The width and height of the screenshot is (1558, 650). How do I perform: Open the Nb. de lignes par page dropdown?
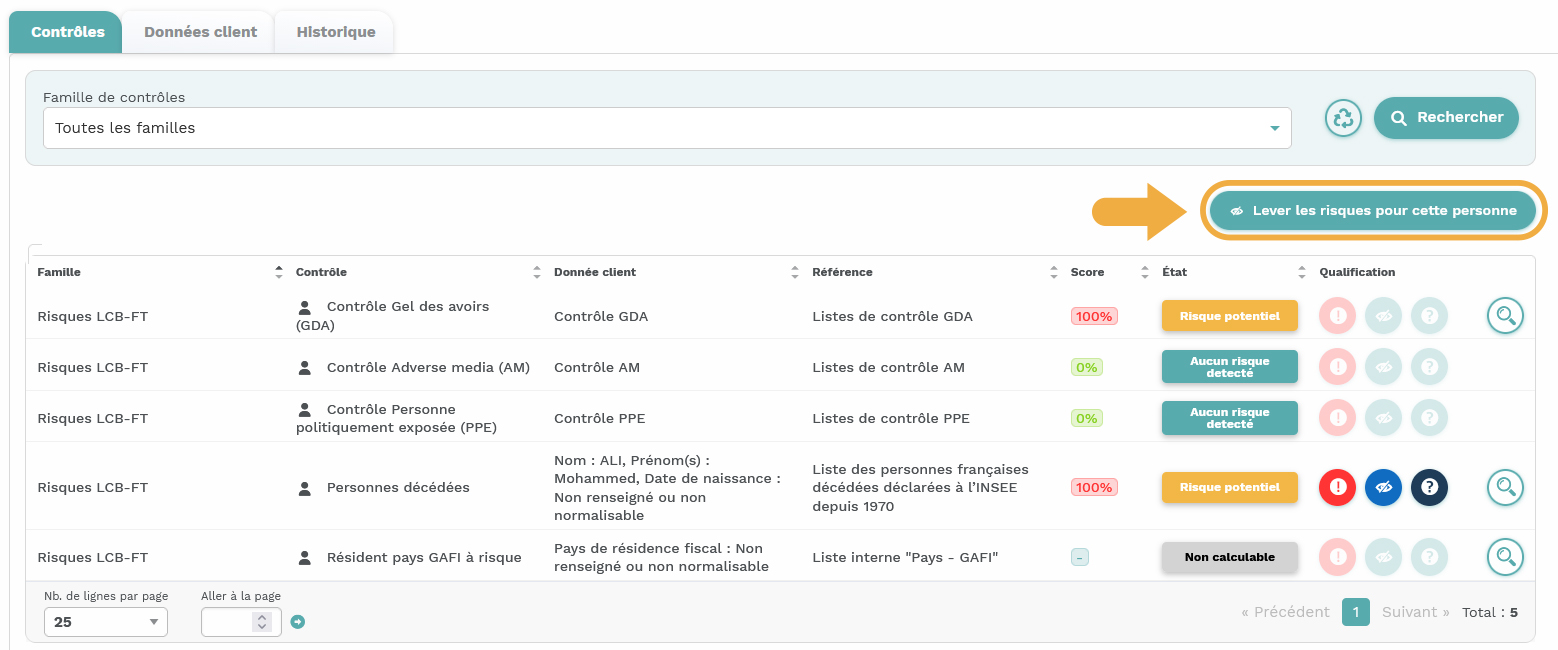pos(106,622)
